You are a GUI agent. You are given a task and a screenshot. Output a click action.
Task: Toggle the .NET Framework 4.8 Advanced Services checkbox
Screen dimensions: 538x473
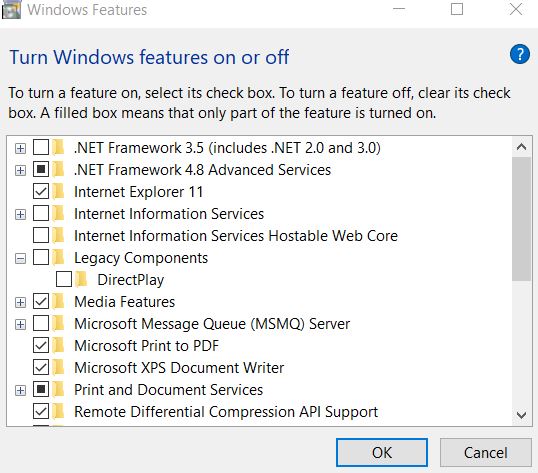tap(41, 169)
